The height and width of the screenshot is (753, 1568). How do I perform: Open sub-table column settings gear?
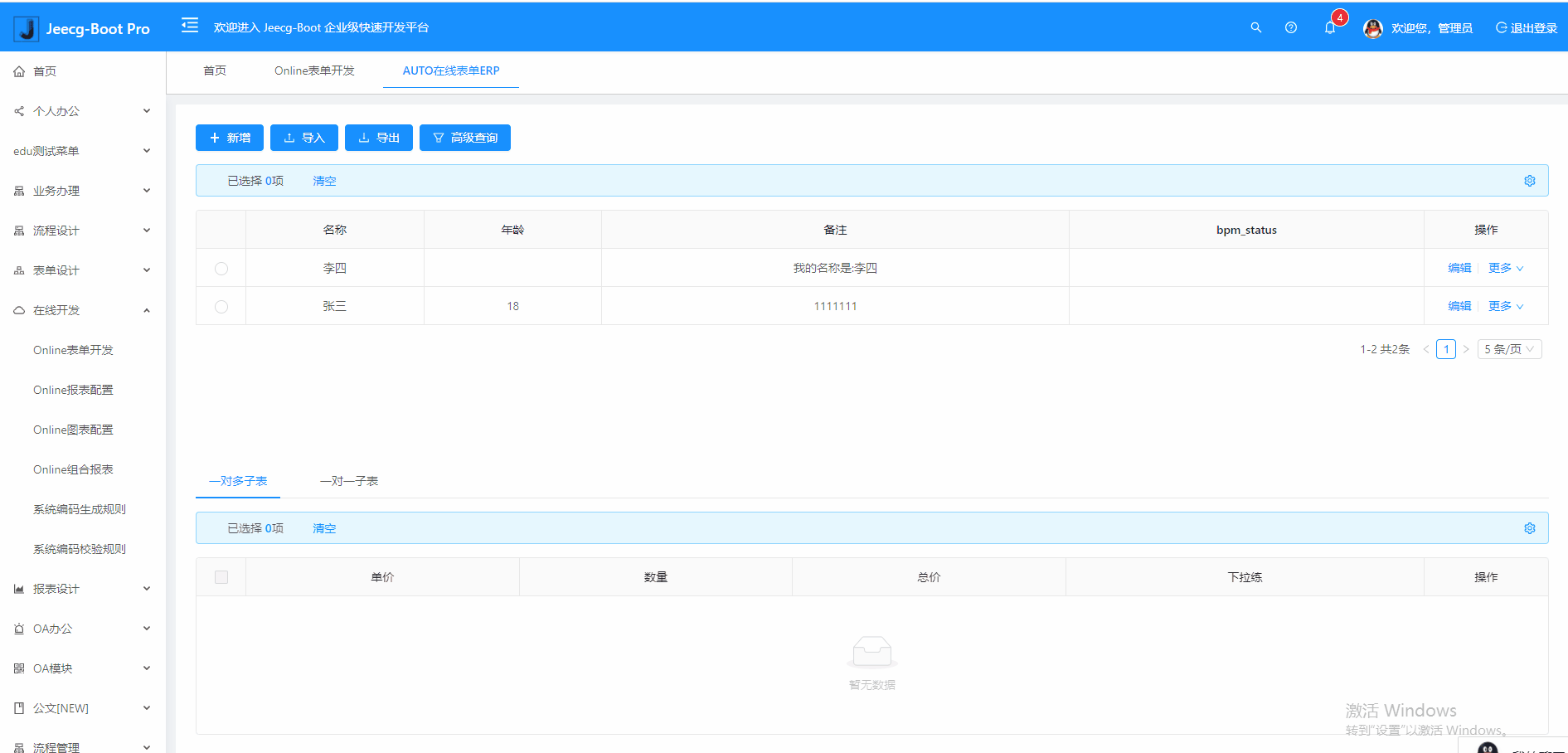(1529, 528)
